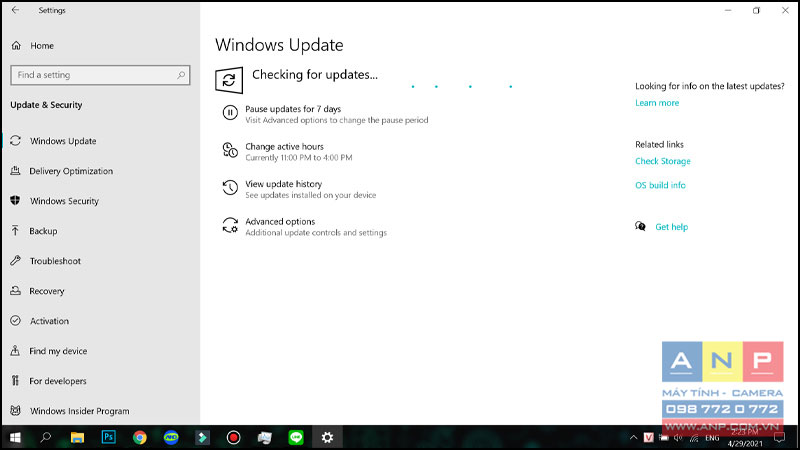Viewport: 800px width, 450px height.
Task: Click the Find my device icon
Action: [x=15, y=351]
